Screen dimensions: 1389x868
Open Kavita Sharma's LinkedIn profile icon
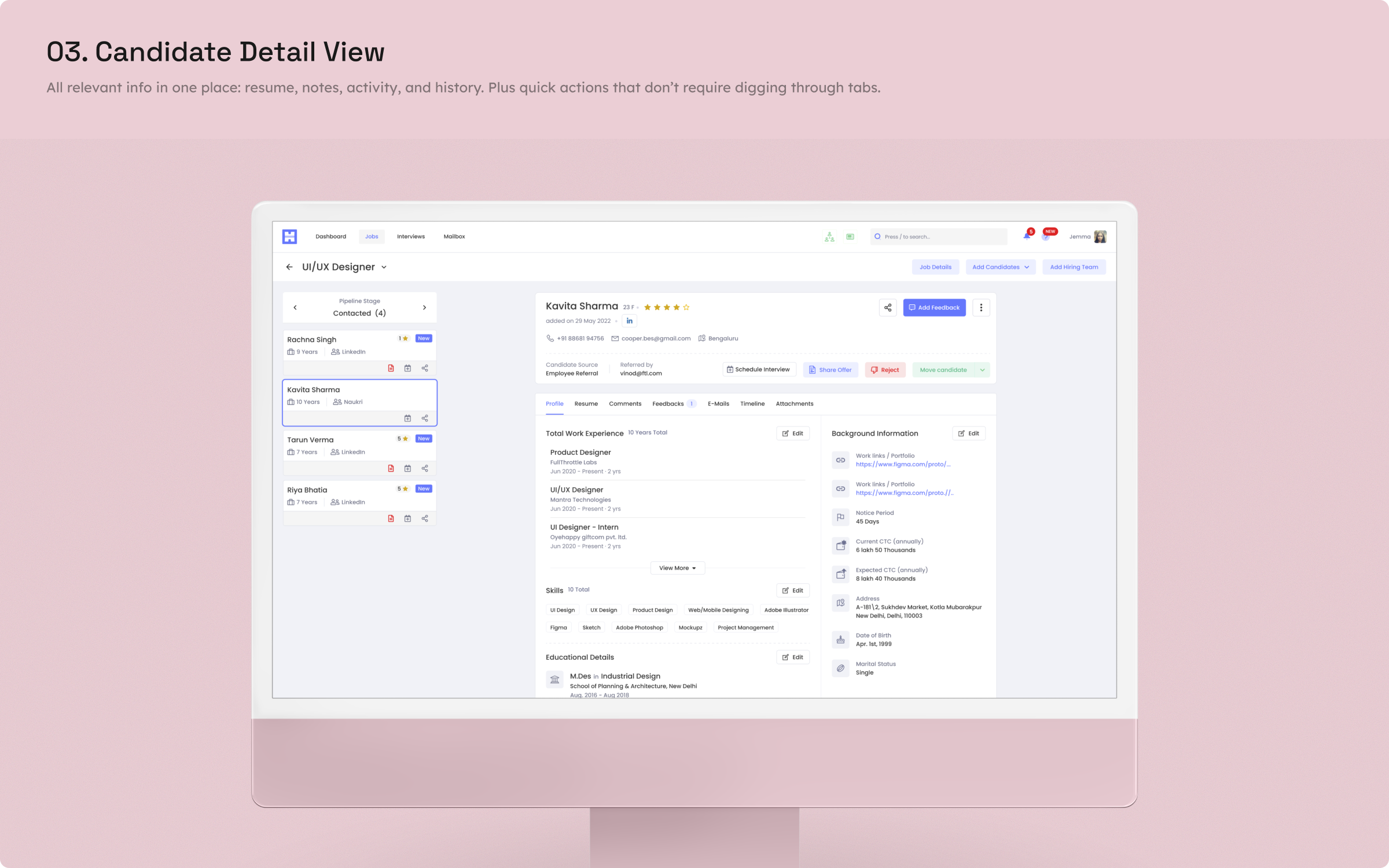(630, 321)
